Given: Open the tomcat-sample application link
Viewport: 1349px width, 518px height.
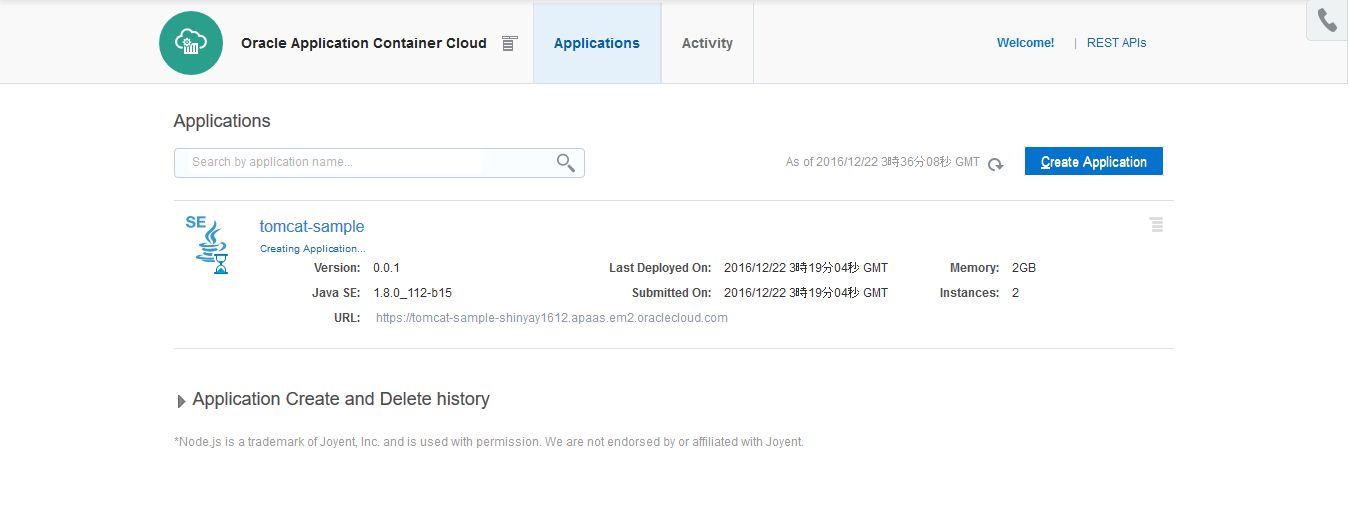Looking at the screenshot, I should (x=312, y=226).
